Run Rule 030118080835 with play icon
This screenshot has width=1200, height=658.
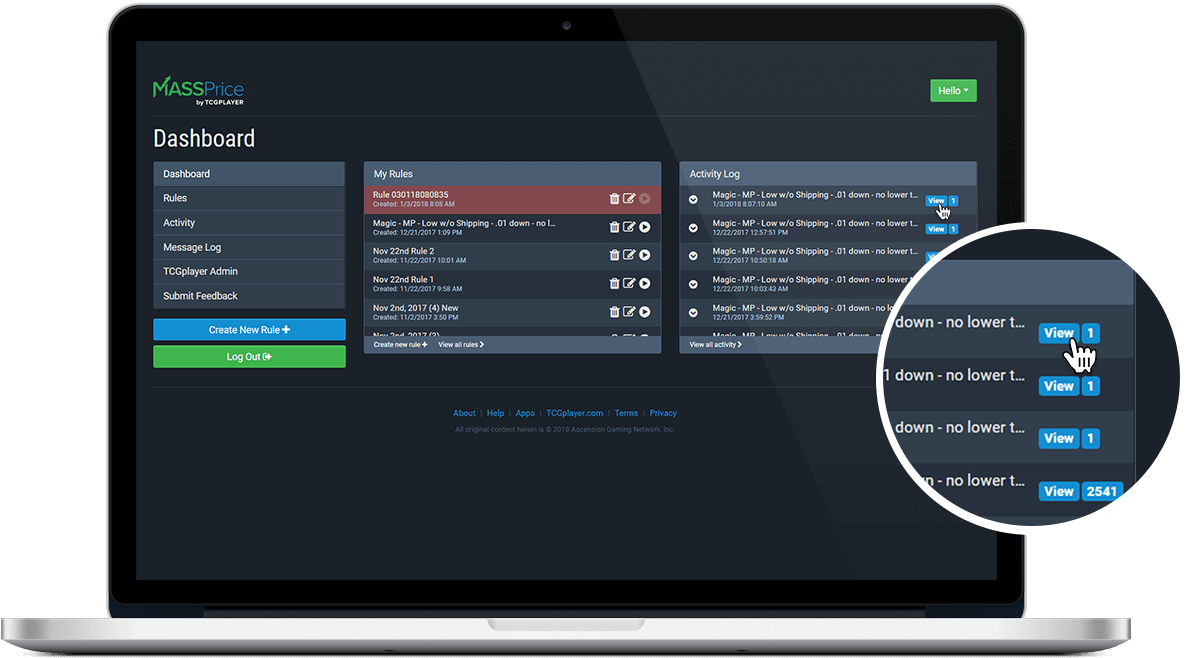tap(645, 199)
